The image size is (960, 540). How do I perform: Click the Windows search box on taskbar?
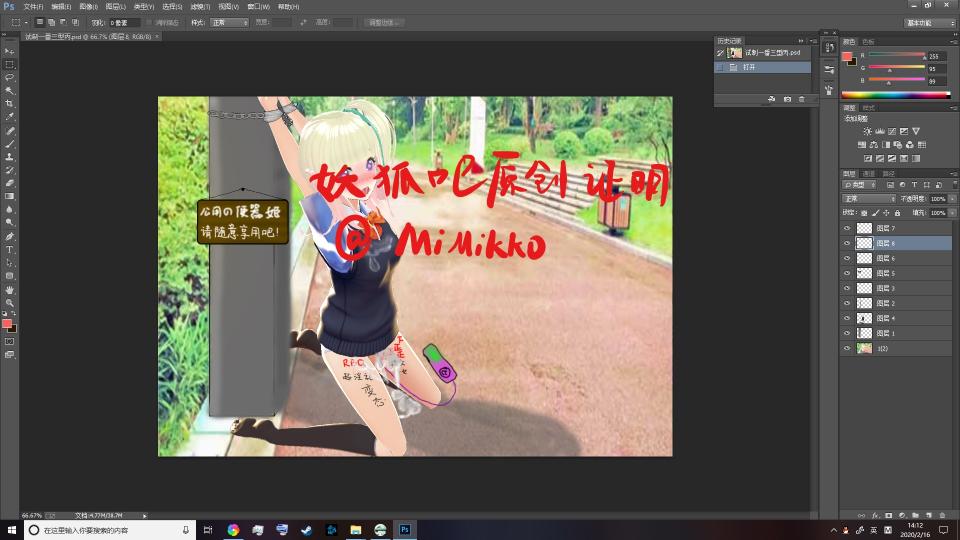click(110, 530)
